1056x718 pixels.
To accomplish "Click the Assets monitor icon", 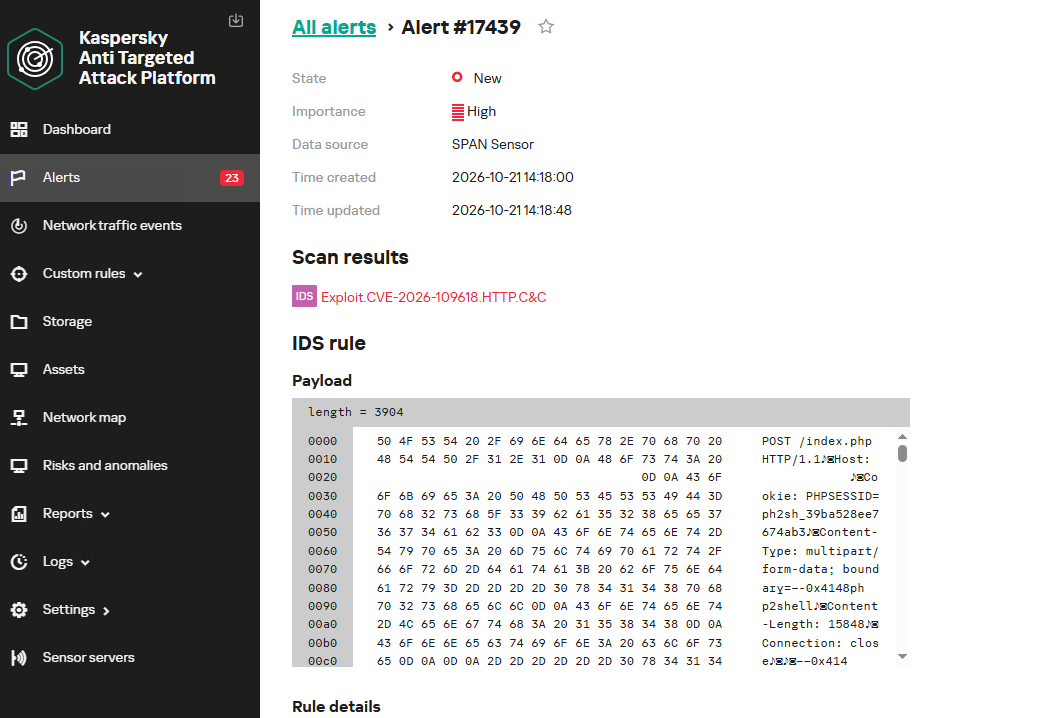I will [19, 370].
